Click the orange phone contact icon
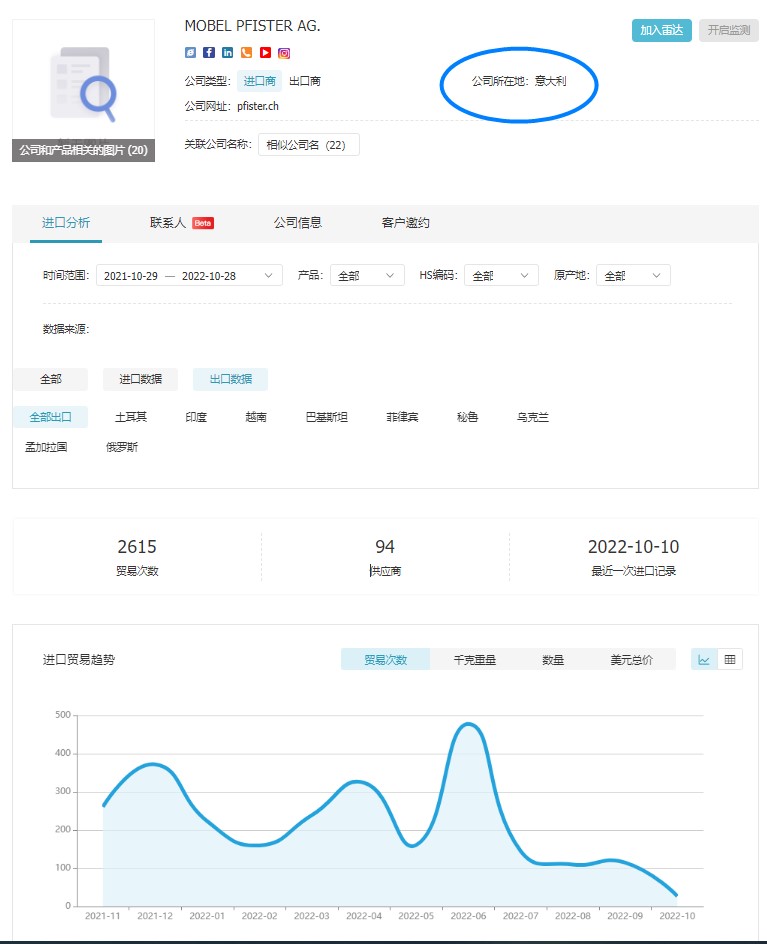Image resolution: width=767 pixels, height=944 pixels. [x=246, y=53]
